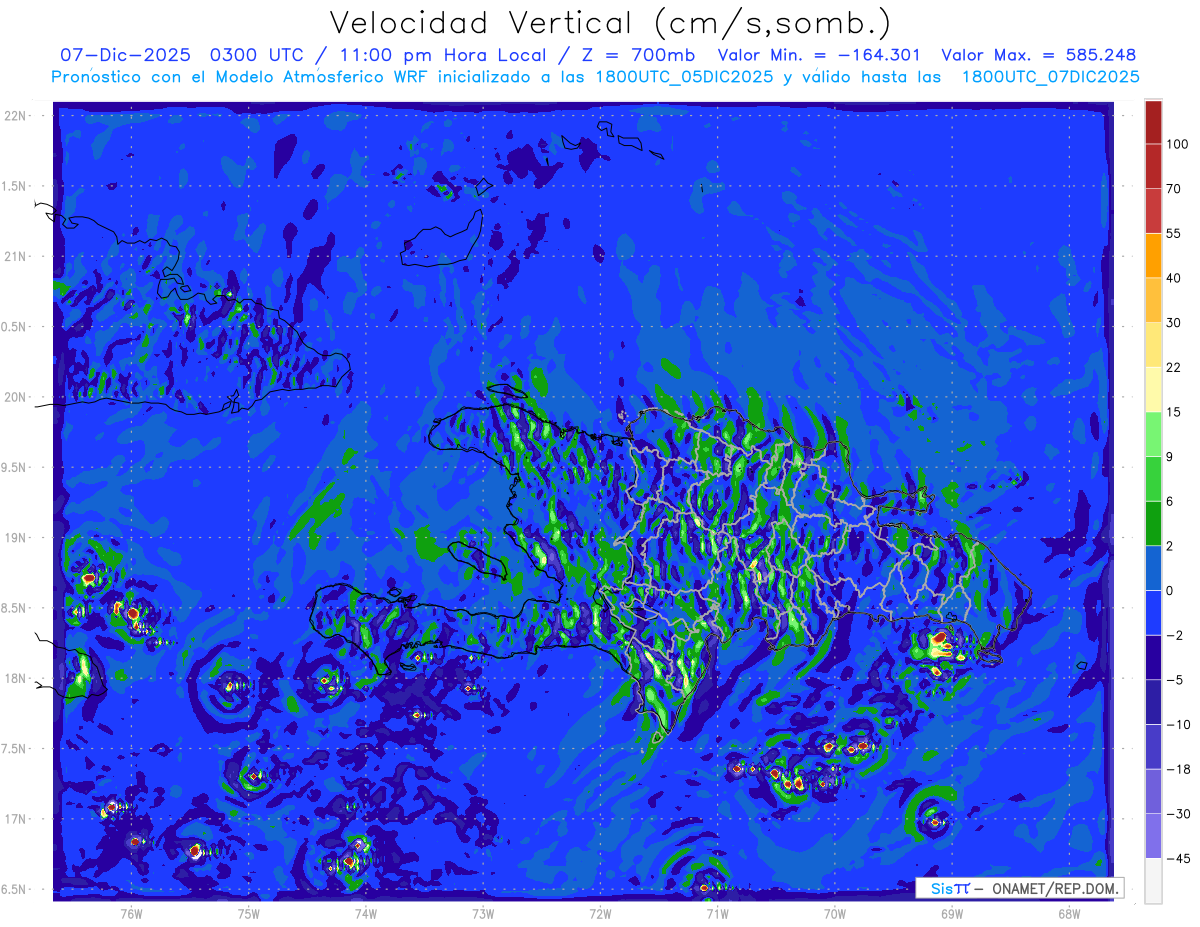Click the color bar segment between 100 and 70

tap(1153, 166)
